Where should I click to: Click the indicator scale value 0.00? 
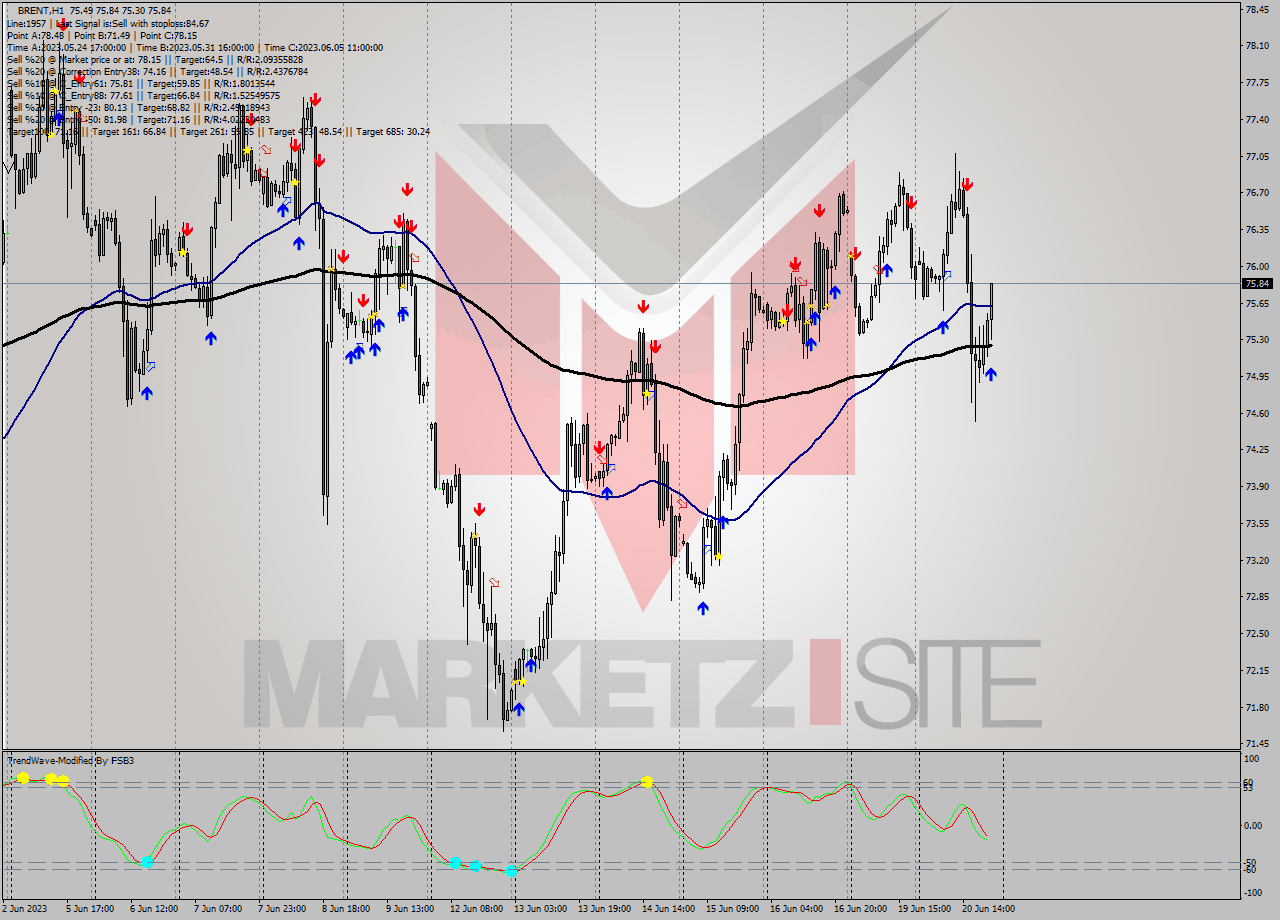[x=1254, y=825]
